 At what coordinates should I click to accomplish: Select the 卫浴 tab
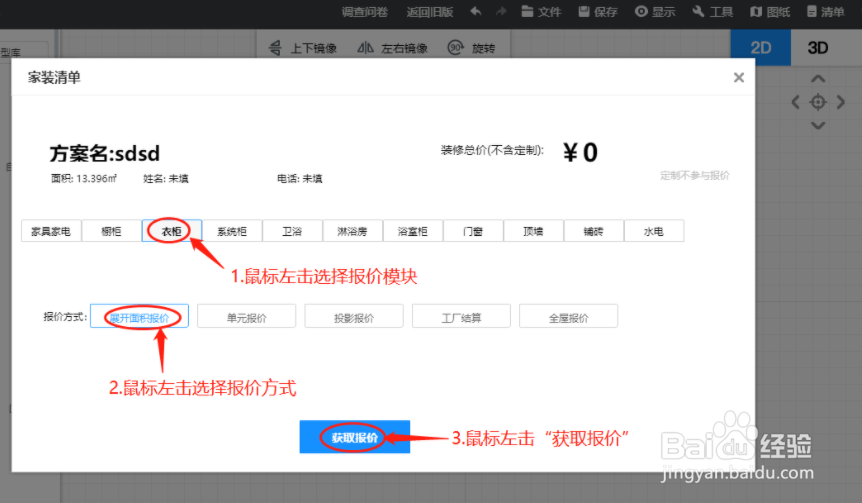point(292,231)
